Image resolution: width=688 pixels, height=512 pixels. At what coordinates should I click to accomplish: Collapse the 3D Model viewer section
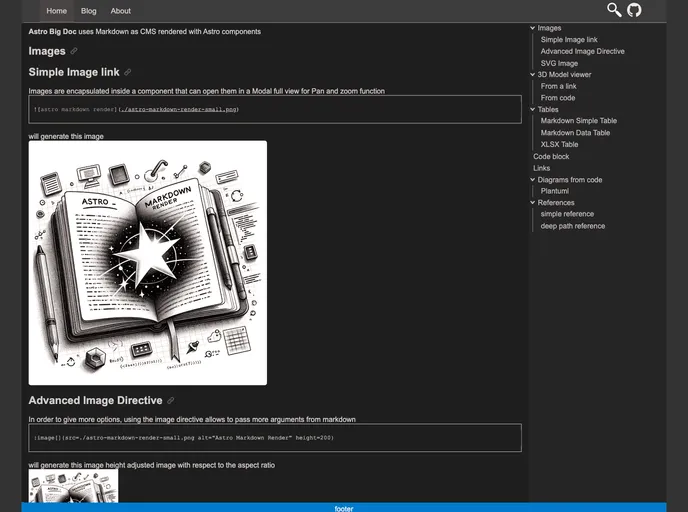[x=532, y=75]
